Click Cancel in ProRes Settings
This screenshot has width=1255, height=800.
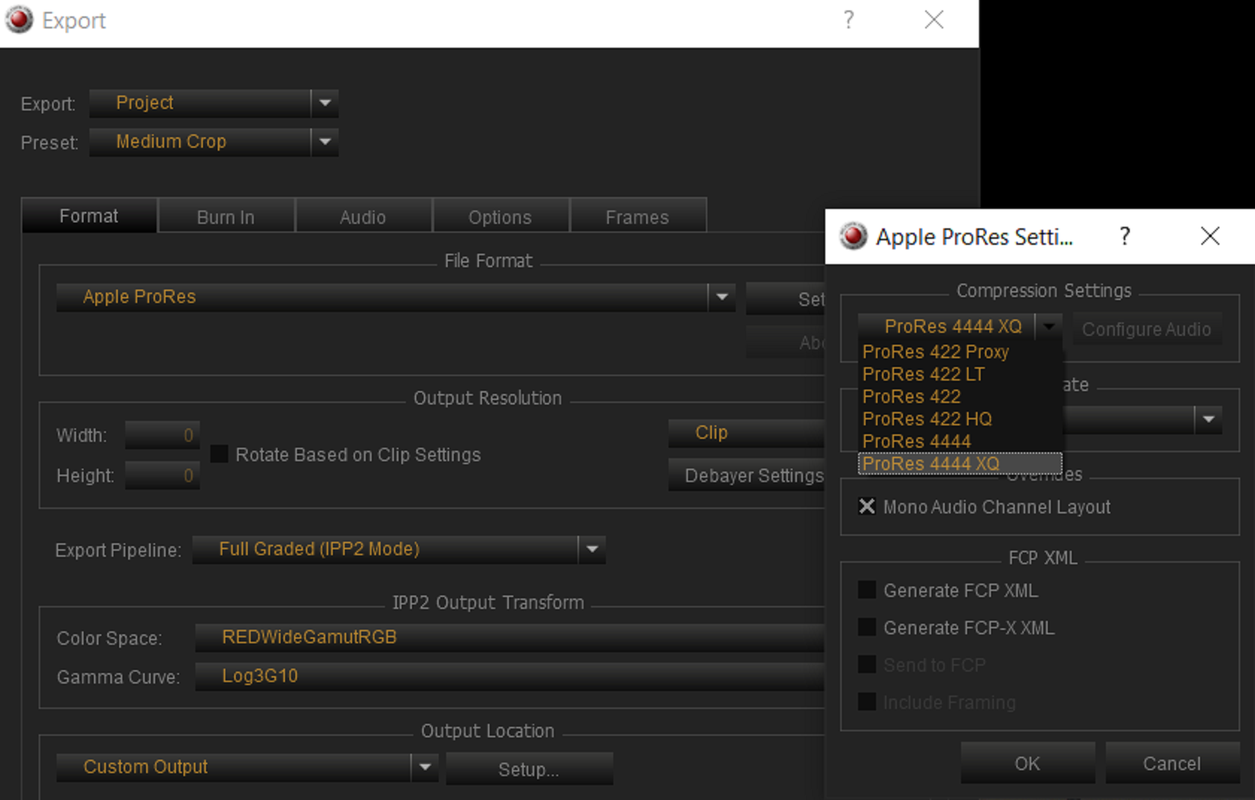tap(1172, 763)
